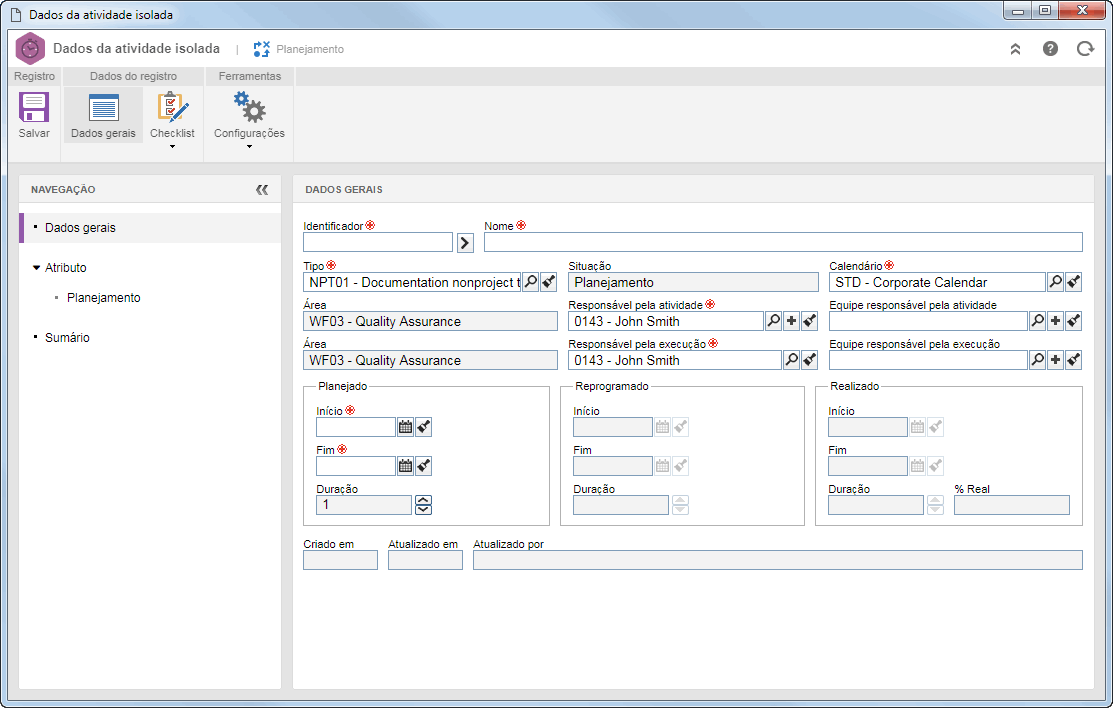Collapse the Atributo tree node arrow
This screenshot has width=1113, height=708.
(x=37, y=268)
